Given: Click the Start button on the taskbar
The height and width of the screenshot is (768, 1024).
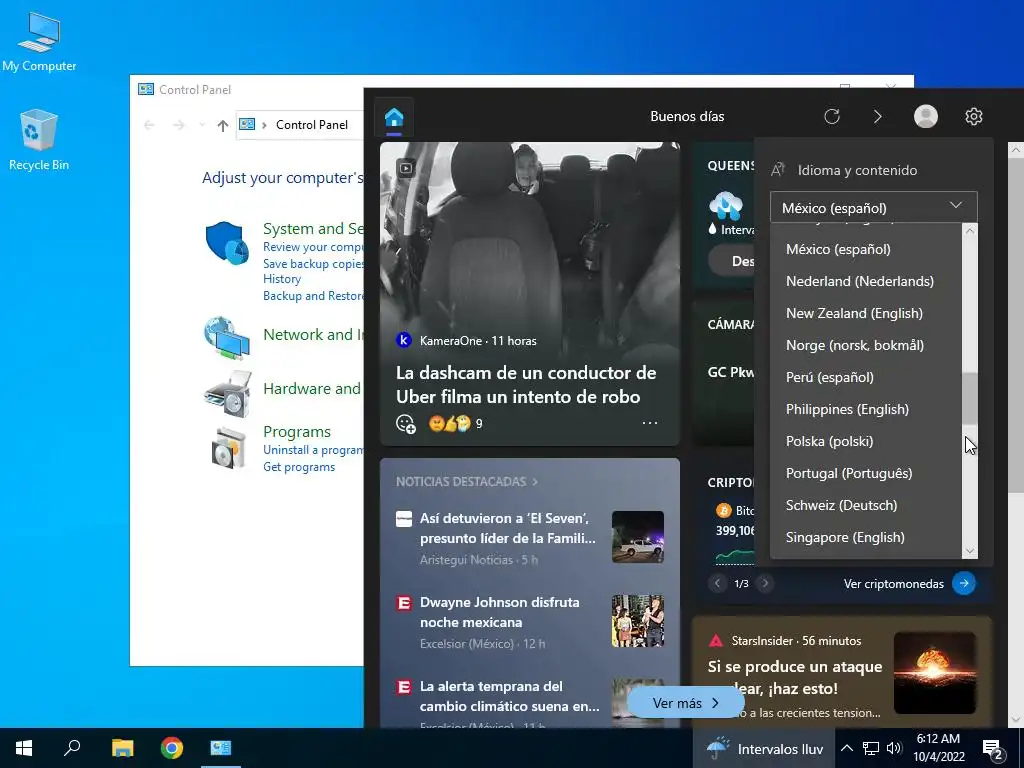Looking at the screenshot, I should (24, 748).
